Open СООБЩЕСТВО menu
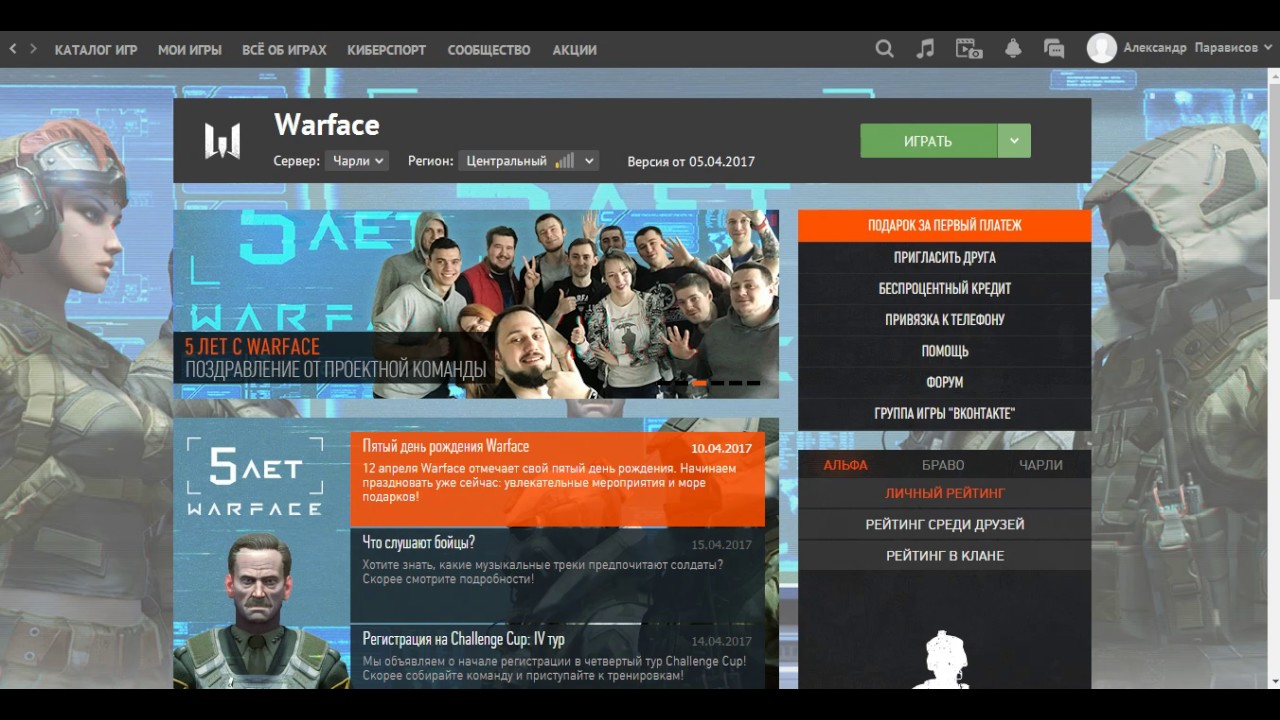 point(489,49)
